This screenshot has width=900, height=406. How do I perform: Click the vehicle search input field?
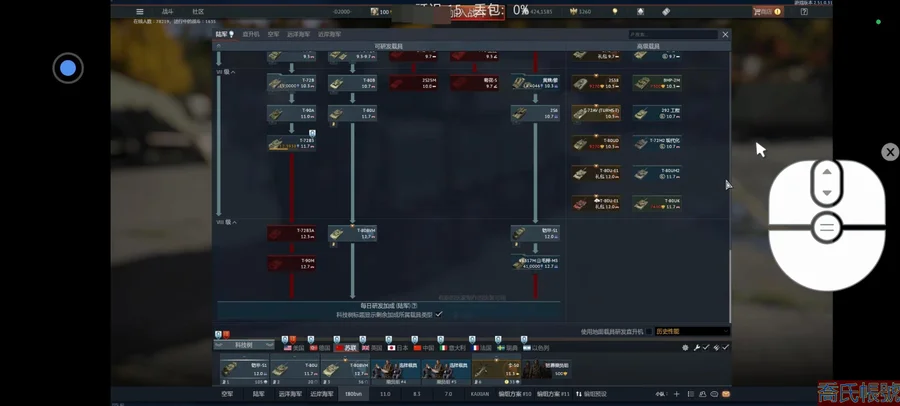672,34
